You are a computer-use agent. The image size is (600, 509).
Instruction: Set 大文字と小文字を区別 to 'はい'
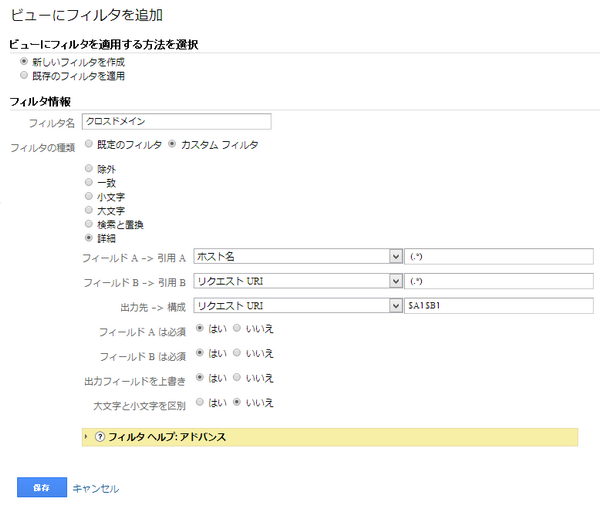[200, 402]
